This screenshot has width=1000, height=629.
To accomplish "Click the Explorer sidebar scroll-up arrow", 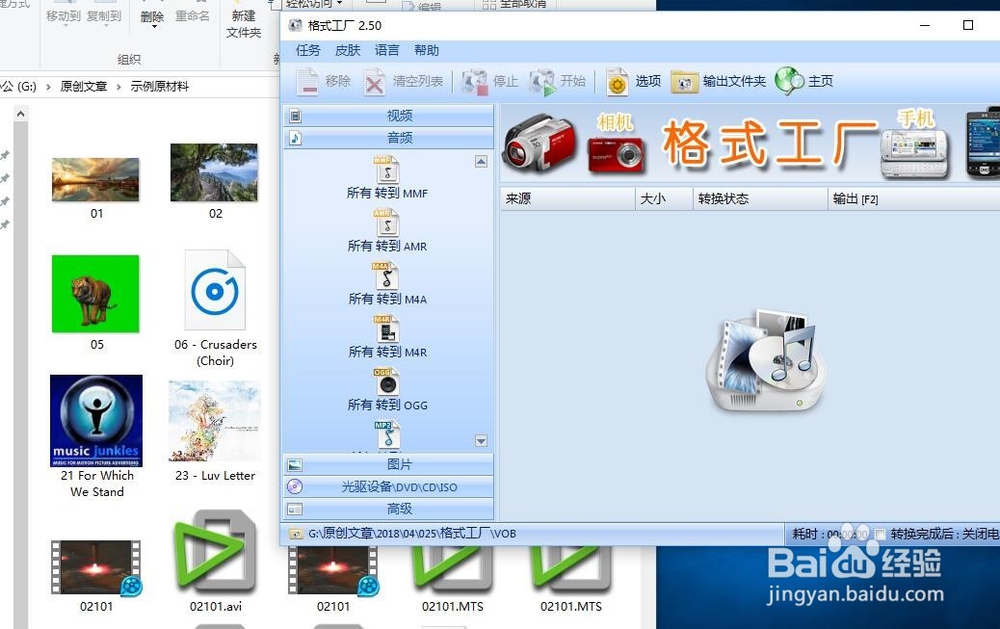I will [20, 114].
